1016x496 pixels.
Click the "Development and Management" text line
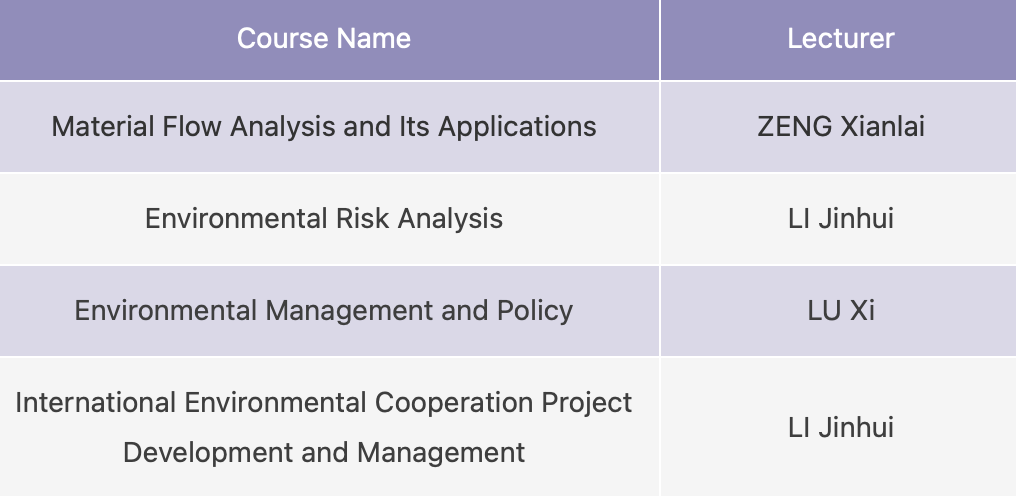(323, 452)
